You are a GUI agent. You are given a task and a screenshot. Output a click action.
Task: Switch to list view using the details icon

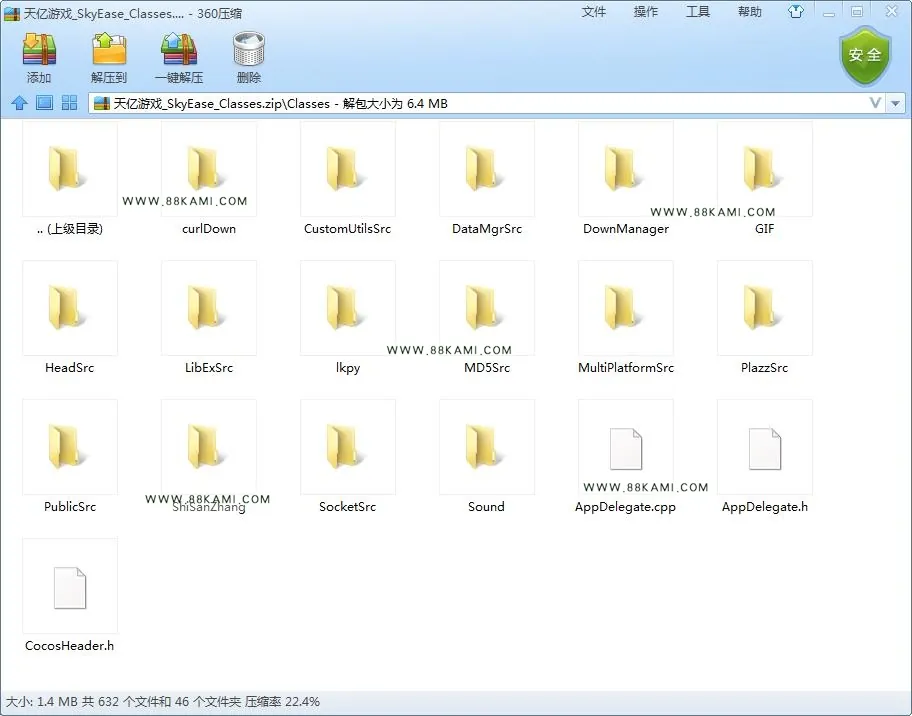[44, 103]
